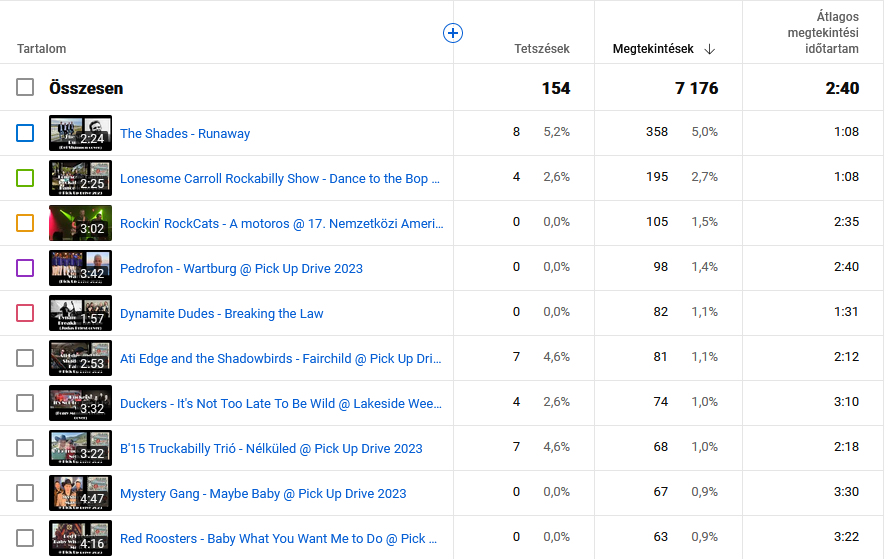Screen dimensions: 884x559
Task: Click the Átlagos megtekintési időtartam header
Action: tap(823, 33)
